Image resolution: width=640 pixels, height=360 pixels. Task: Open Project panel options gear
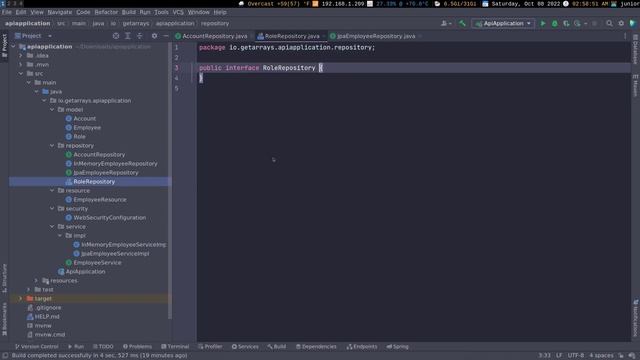click(154, 36)
